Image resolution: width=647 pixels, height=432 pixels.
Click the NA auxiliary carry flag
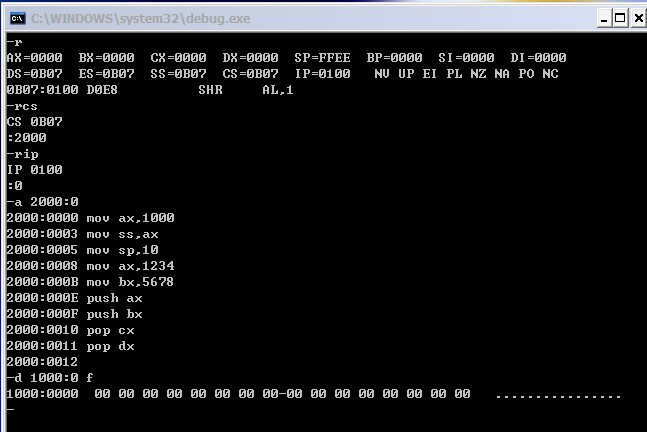pyautogui.click(x=502, y=74)
